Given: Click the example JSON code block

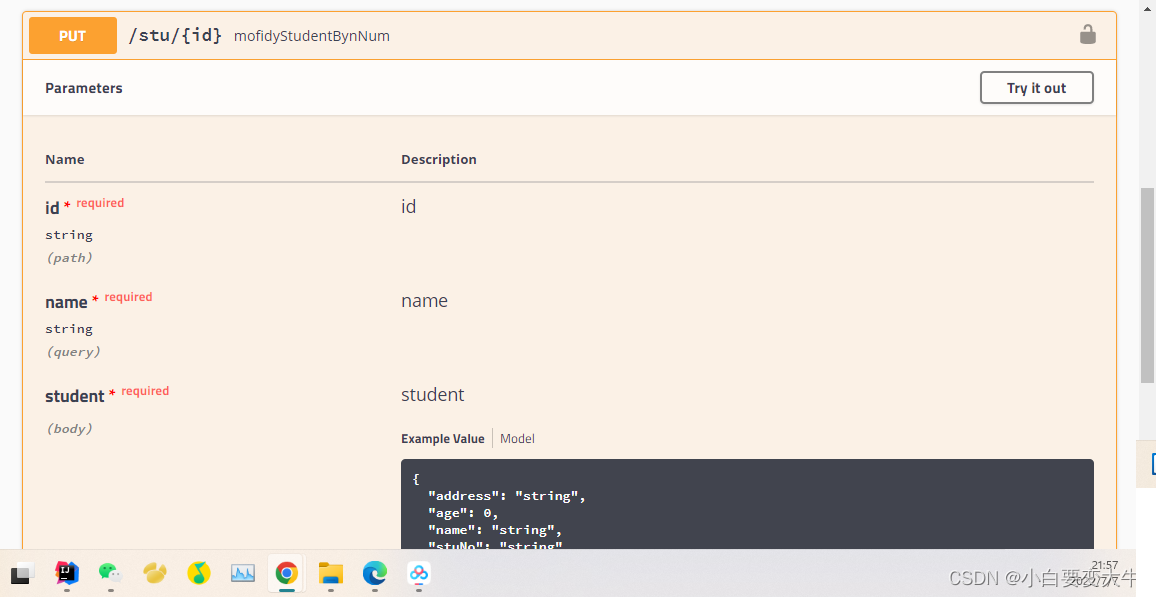Looking at the screenshot, I should pyautogui.click(x=747, y=504).
